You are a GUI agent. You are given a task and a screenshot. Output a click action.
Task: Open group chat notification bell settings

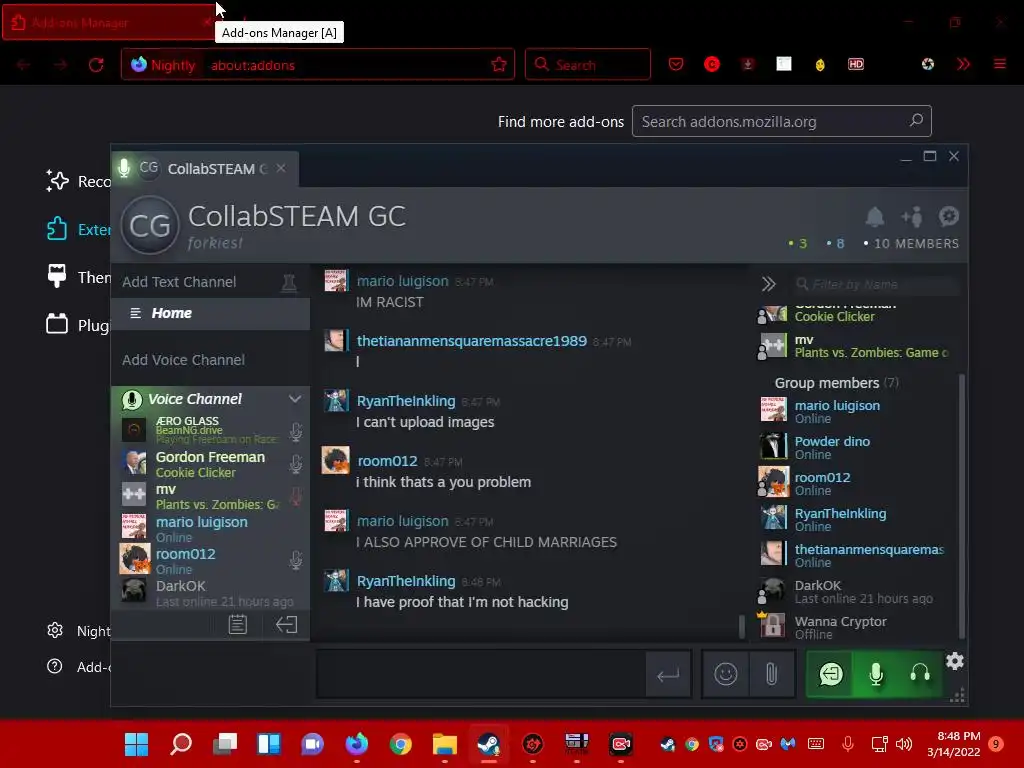click(874, 217)
